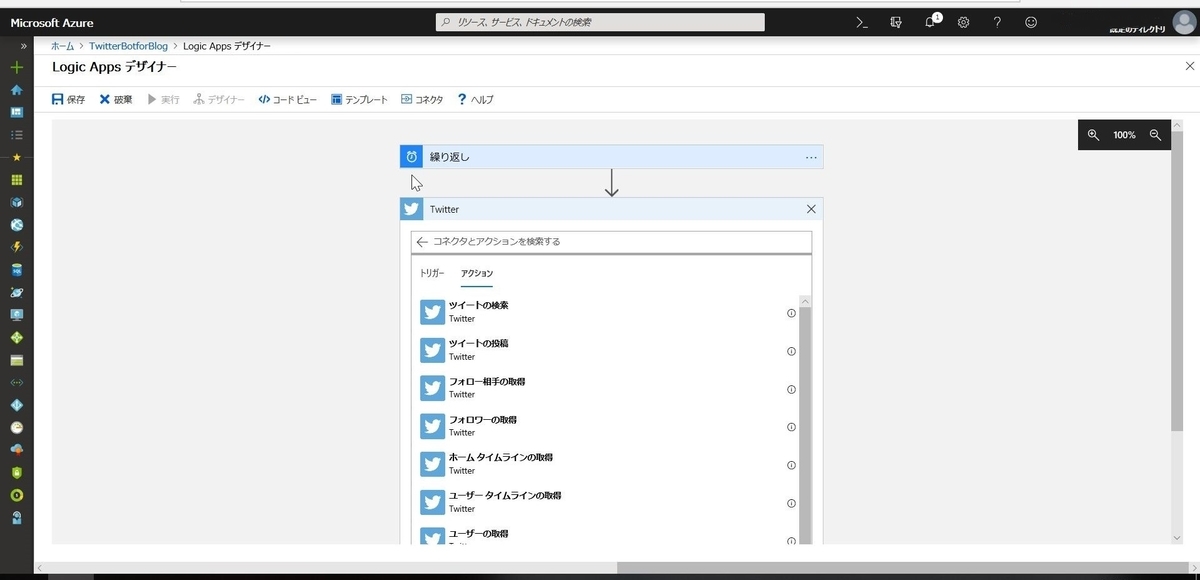Viewport: 1200px width, 580px height.
Task: Open All services list icon in sidebar
Action: click(x=16, y=134)
